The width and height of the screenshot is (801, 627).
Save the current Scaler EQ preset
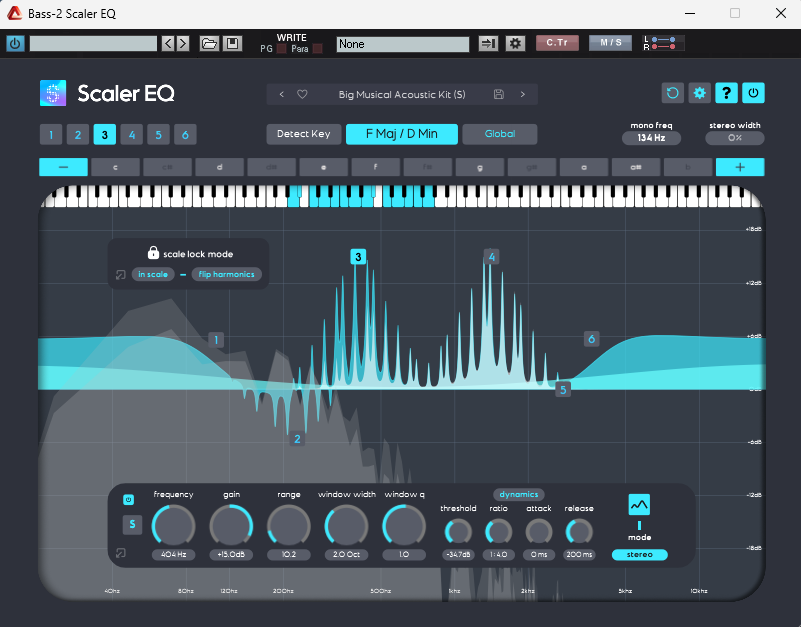[x=499, y=94]
